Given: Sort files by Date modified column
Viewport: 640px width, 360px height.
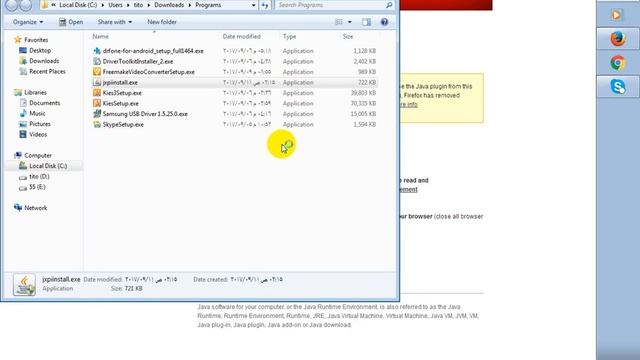Looking at the screenshot, I should [242, 36].
